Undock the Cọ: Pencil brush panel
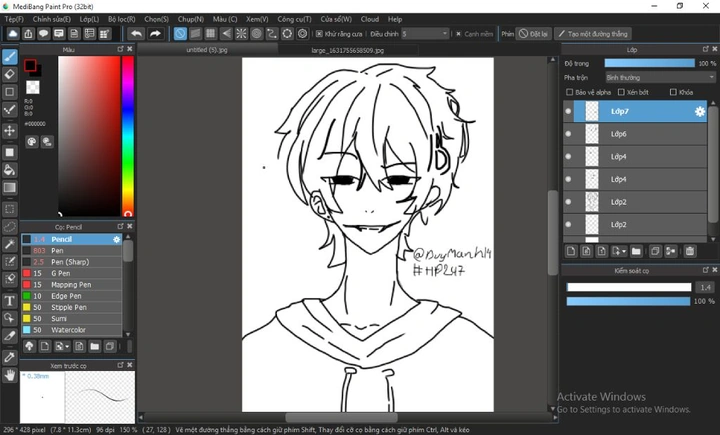 (120, 226)
